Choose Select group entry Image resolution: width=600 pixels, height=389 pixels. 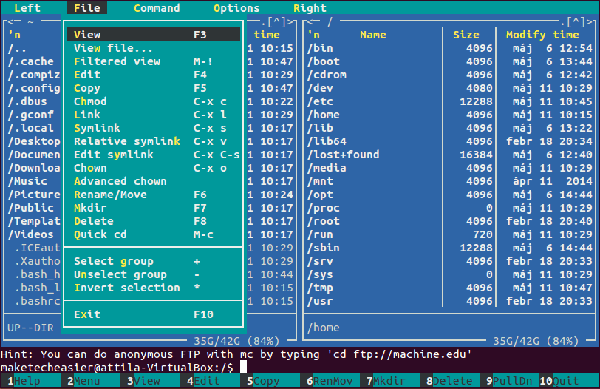pyautogui.click(x=153, y=261)
